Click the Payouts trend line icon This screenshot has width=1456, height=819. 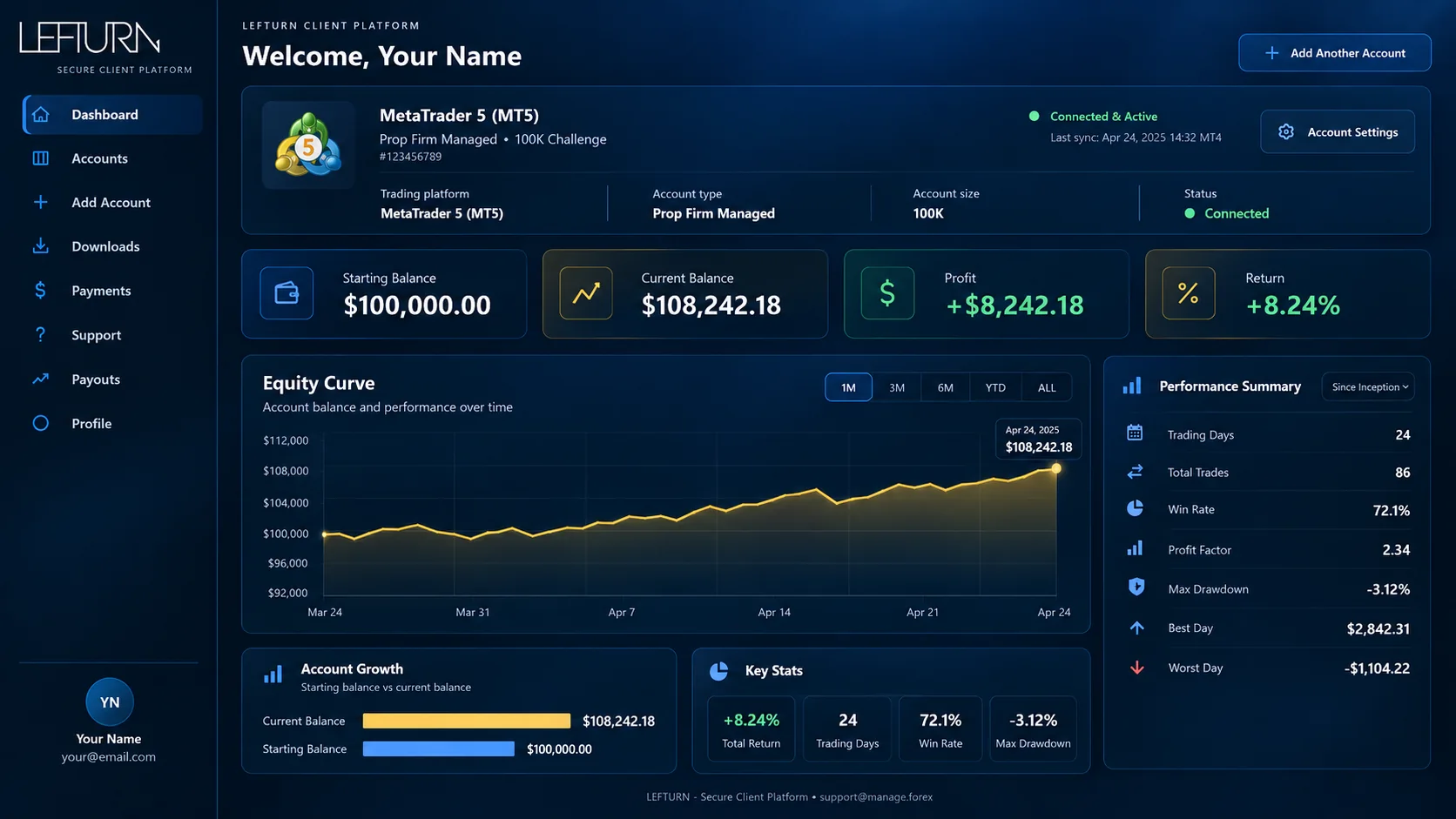tap(40, 379)
